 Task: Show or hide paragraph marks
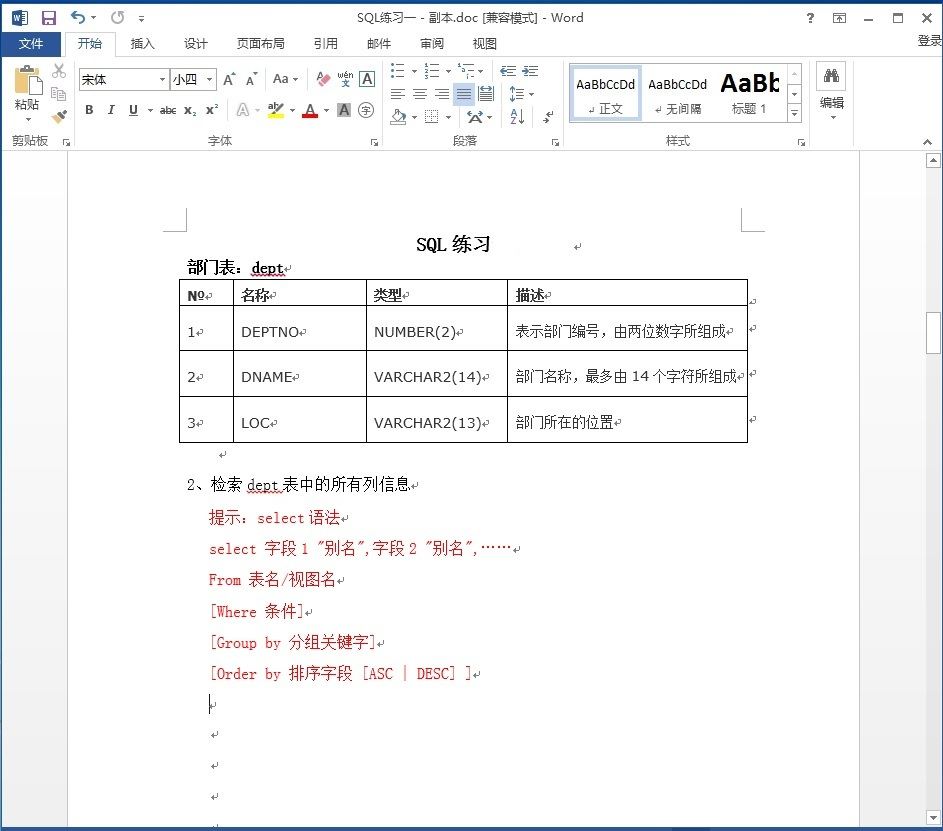[x=548, y=116]
